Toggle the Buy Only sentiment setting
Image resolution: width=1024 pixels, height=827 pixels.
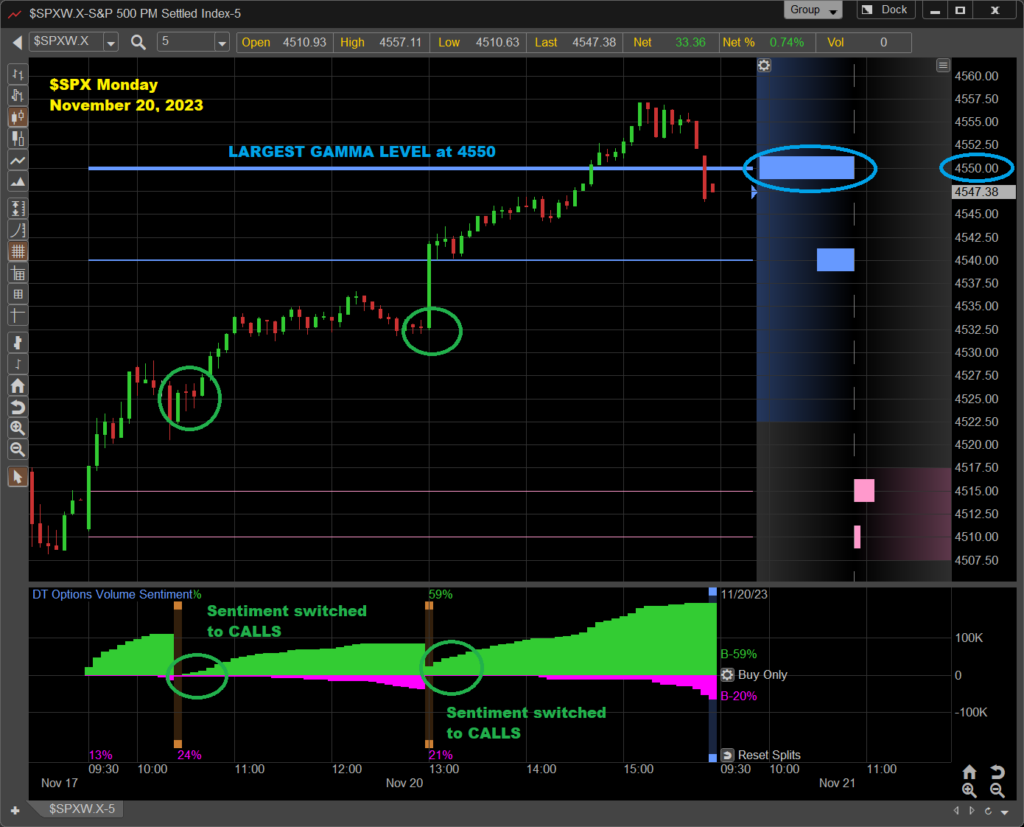[x=728, y=675]
